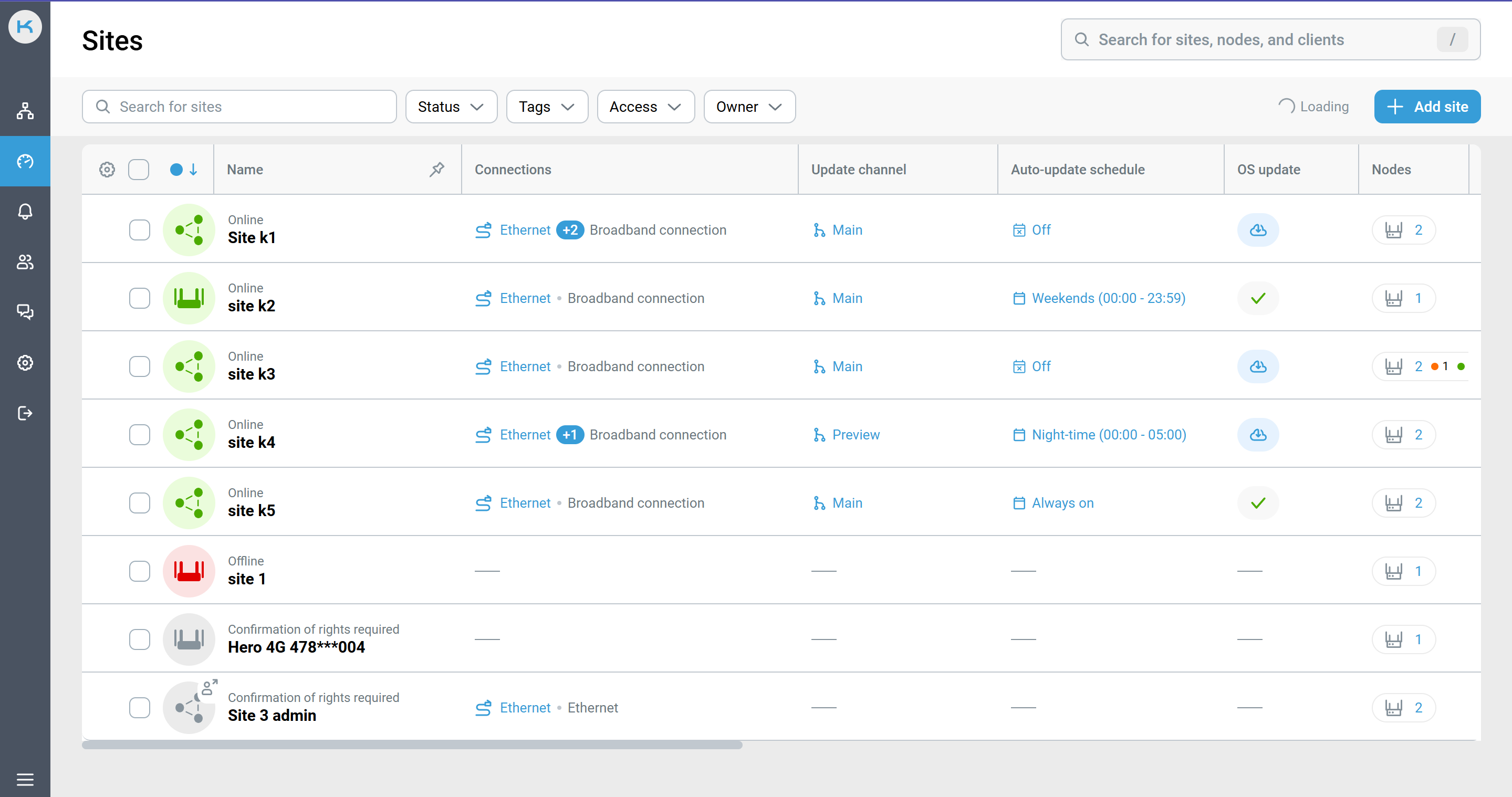Click Connections column header

(x=513, y=170)
